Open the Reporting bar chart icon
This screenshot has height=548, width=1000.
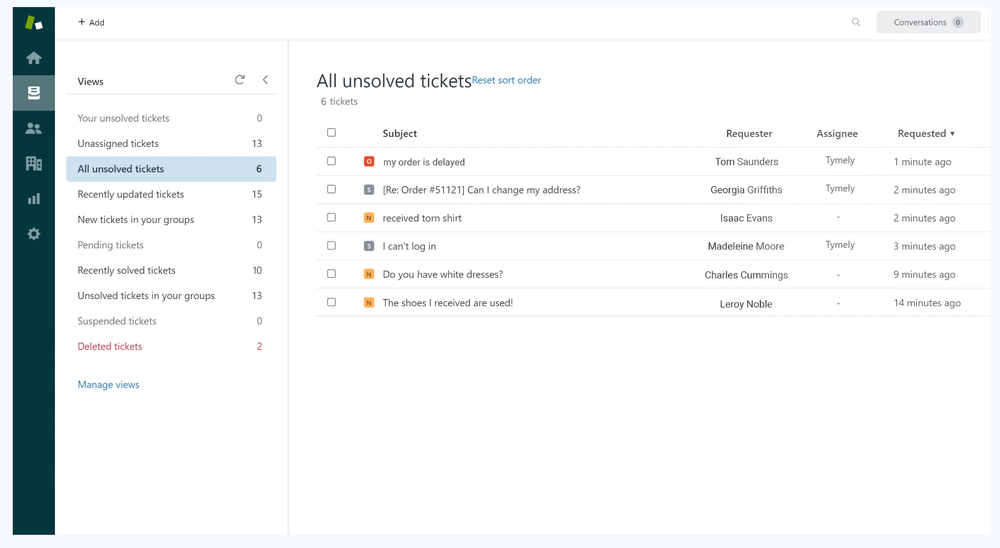pos(34,198)
